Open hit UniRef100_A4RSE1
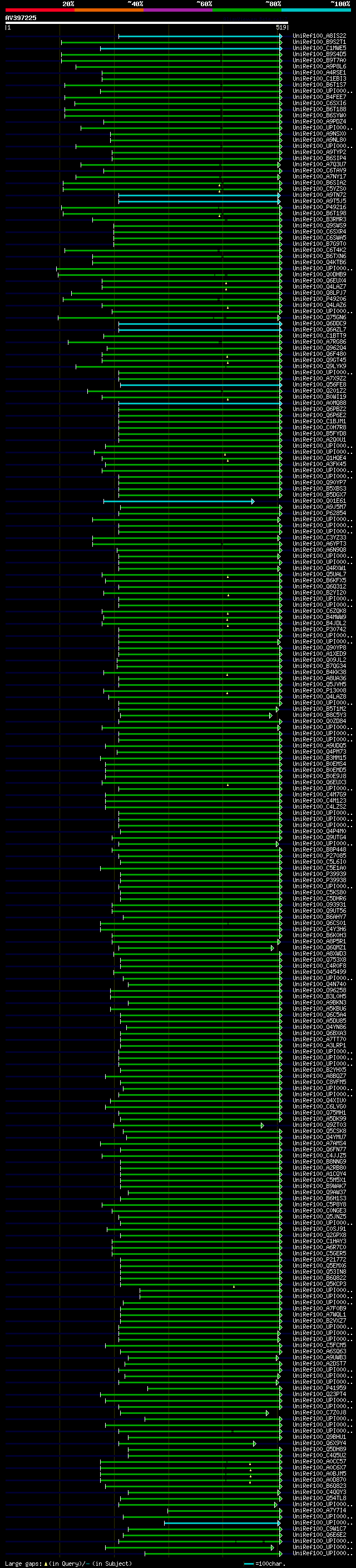This screenshot has height=1568, width=356. tap(319, 72)
